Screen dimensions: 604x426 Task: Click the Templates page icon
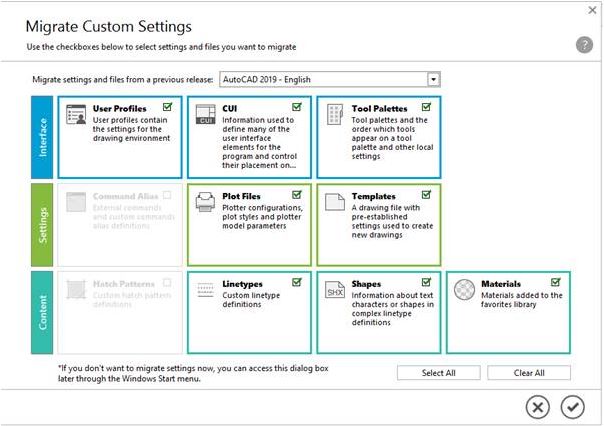pos(335,202)
